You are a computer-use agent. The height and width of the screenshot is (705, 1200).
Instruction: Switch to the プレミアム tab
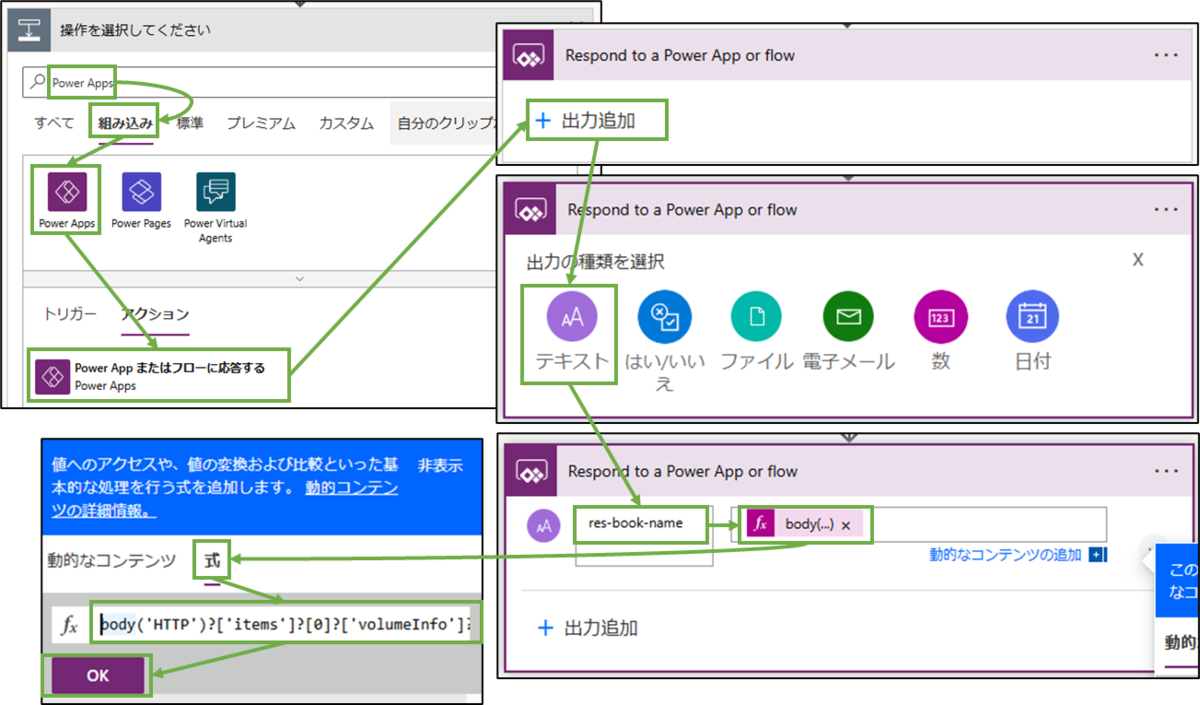(x=261, y=124)
